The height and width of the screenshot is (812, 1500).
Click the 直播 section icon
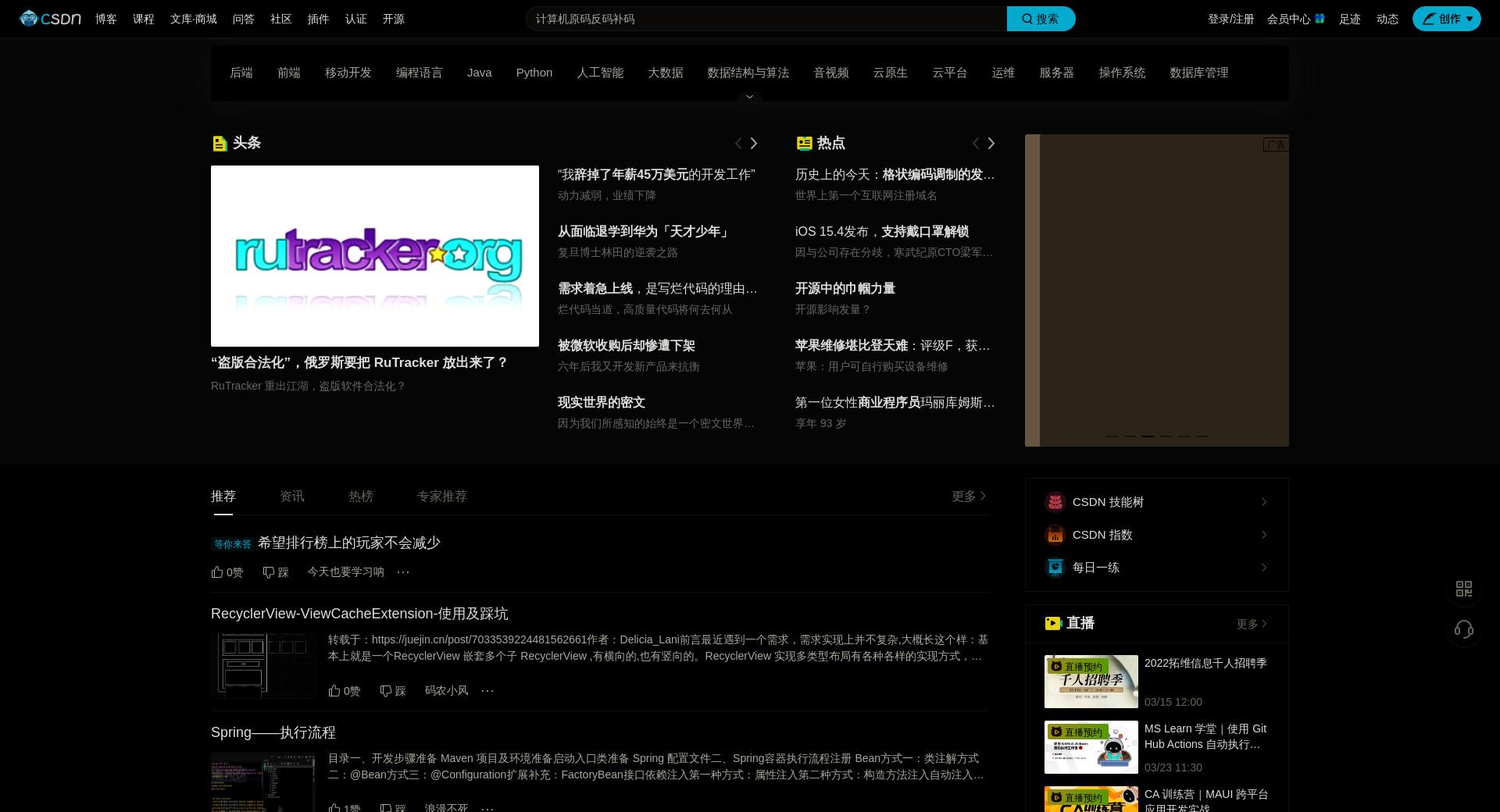(x=1053, y=623)
